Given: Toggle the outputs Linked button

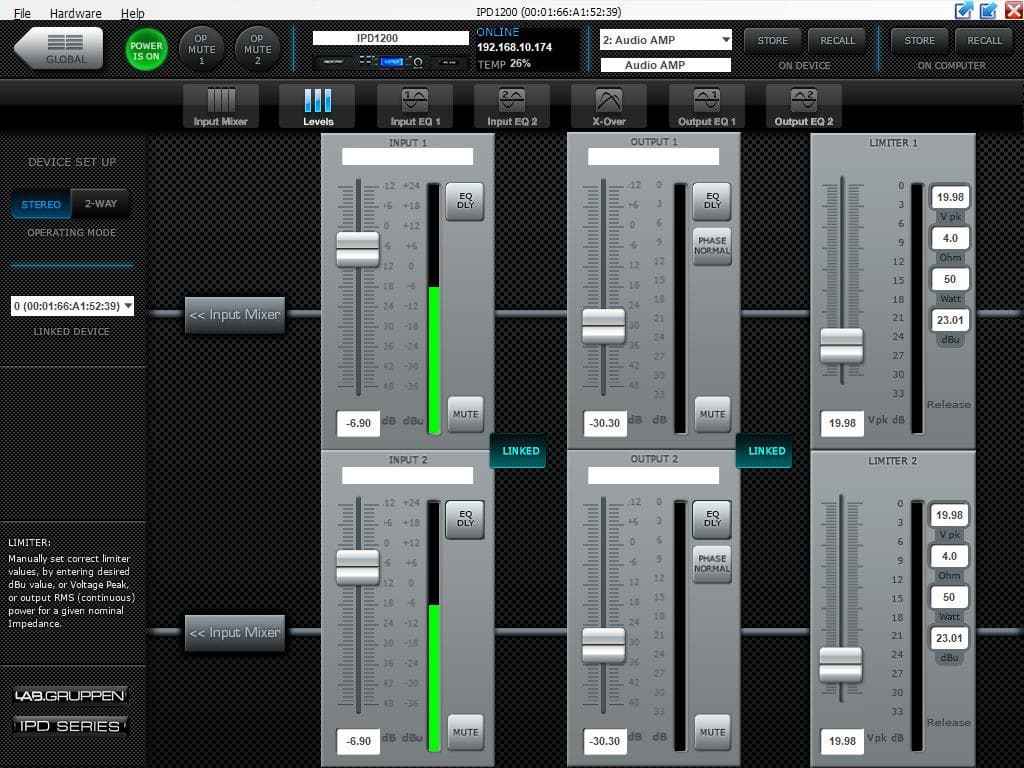Looking at the screenshot, I should pos(765,451).
